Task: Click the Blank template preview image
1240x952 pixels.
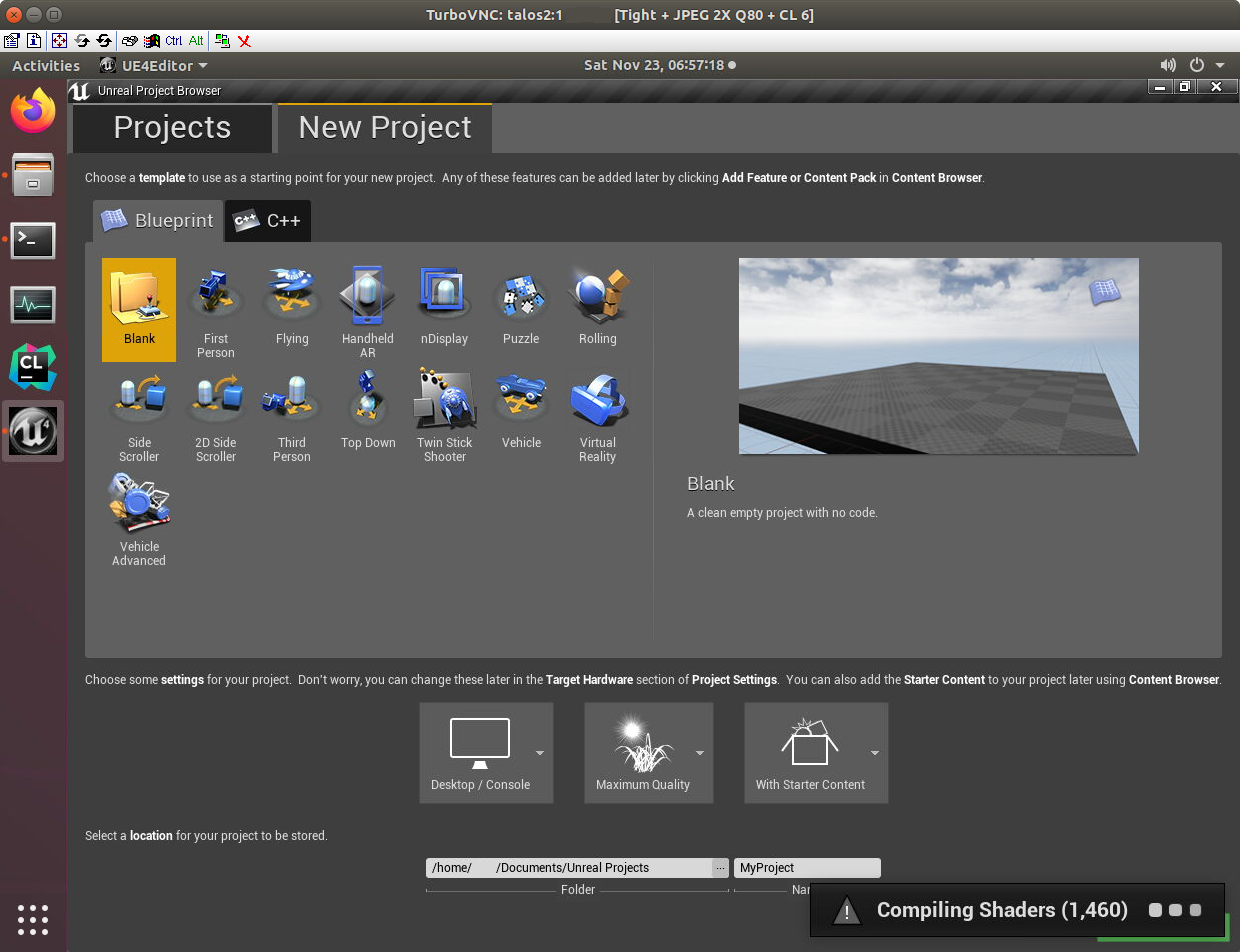Action: coord(938,356)
